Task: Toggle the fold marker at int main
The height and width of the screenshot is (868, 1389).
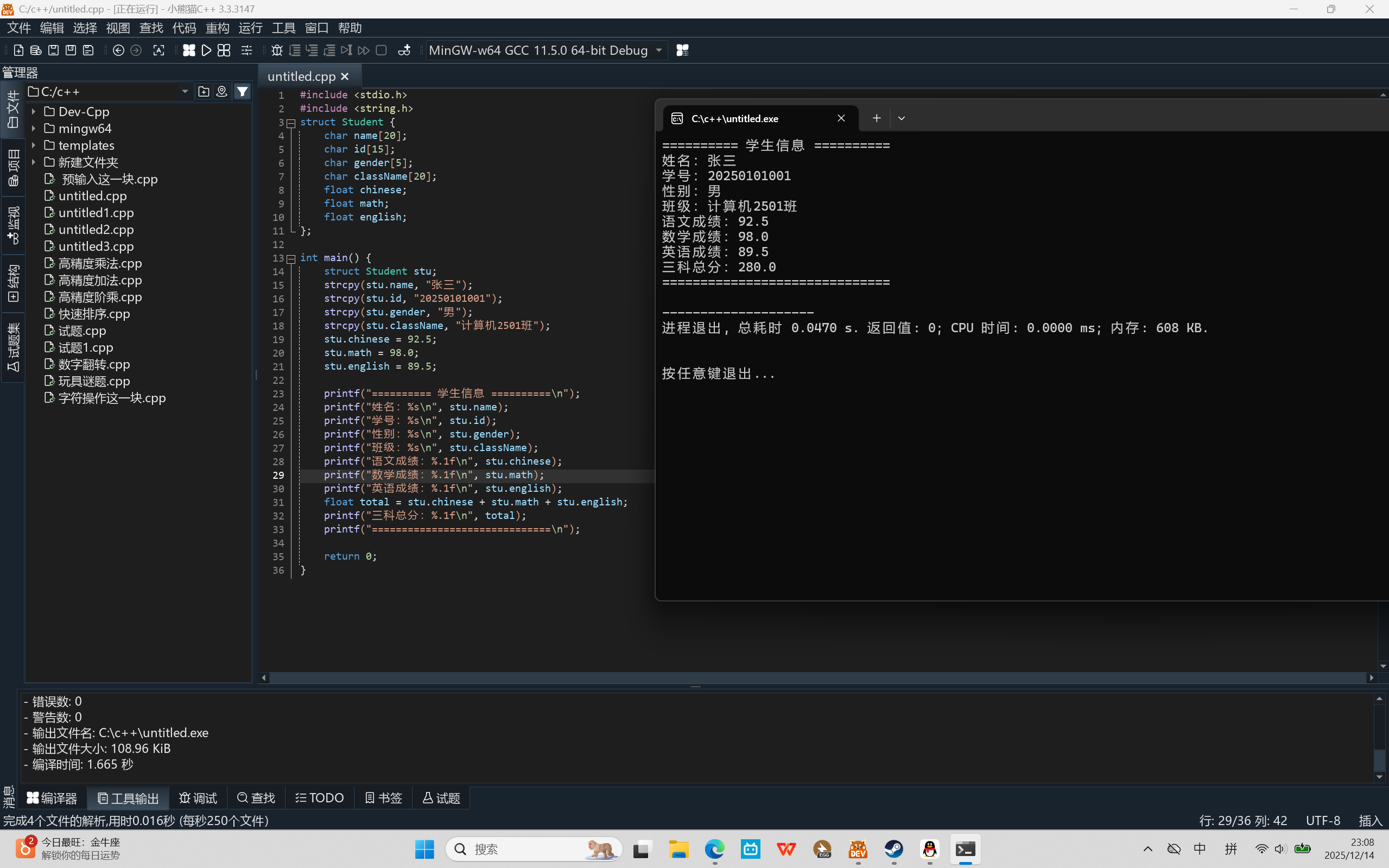Action: (291, 258)
